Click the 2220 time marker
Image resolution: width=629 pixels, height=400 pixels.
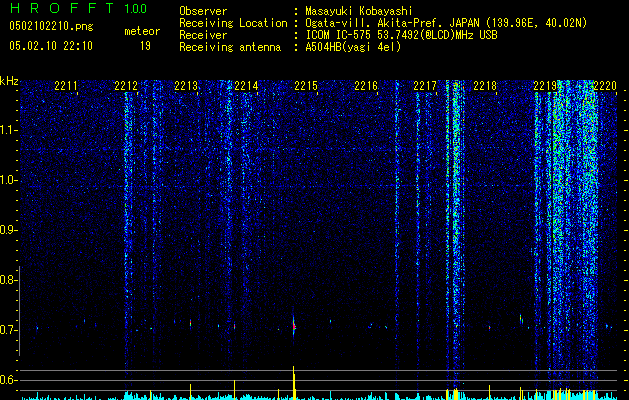point(605,86)
